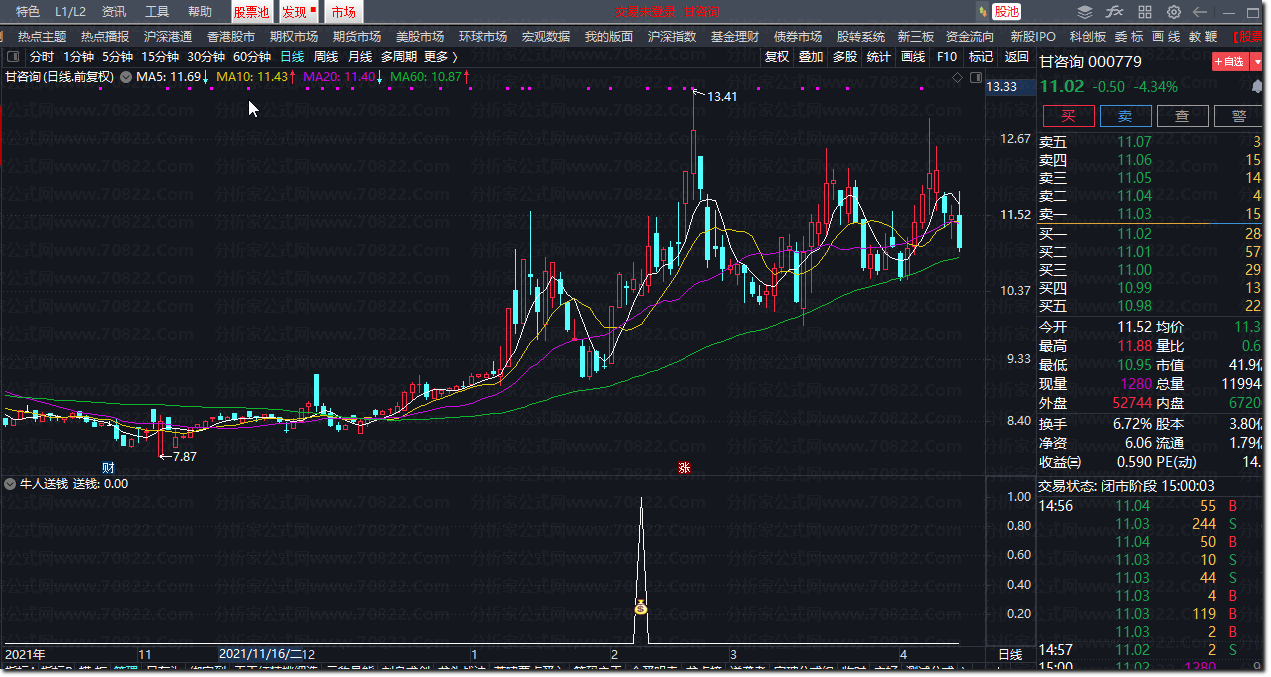Click the diamond icon near chart top right
1271x677 pixels.
pos(957,77)
